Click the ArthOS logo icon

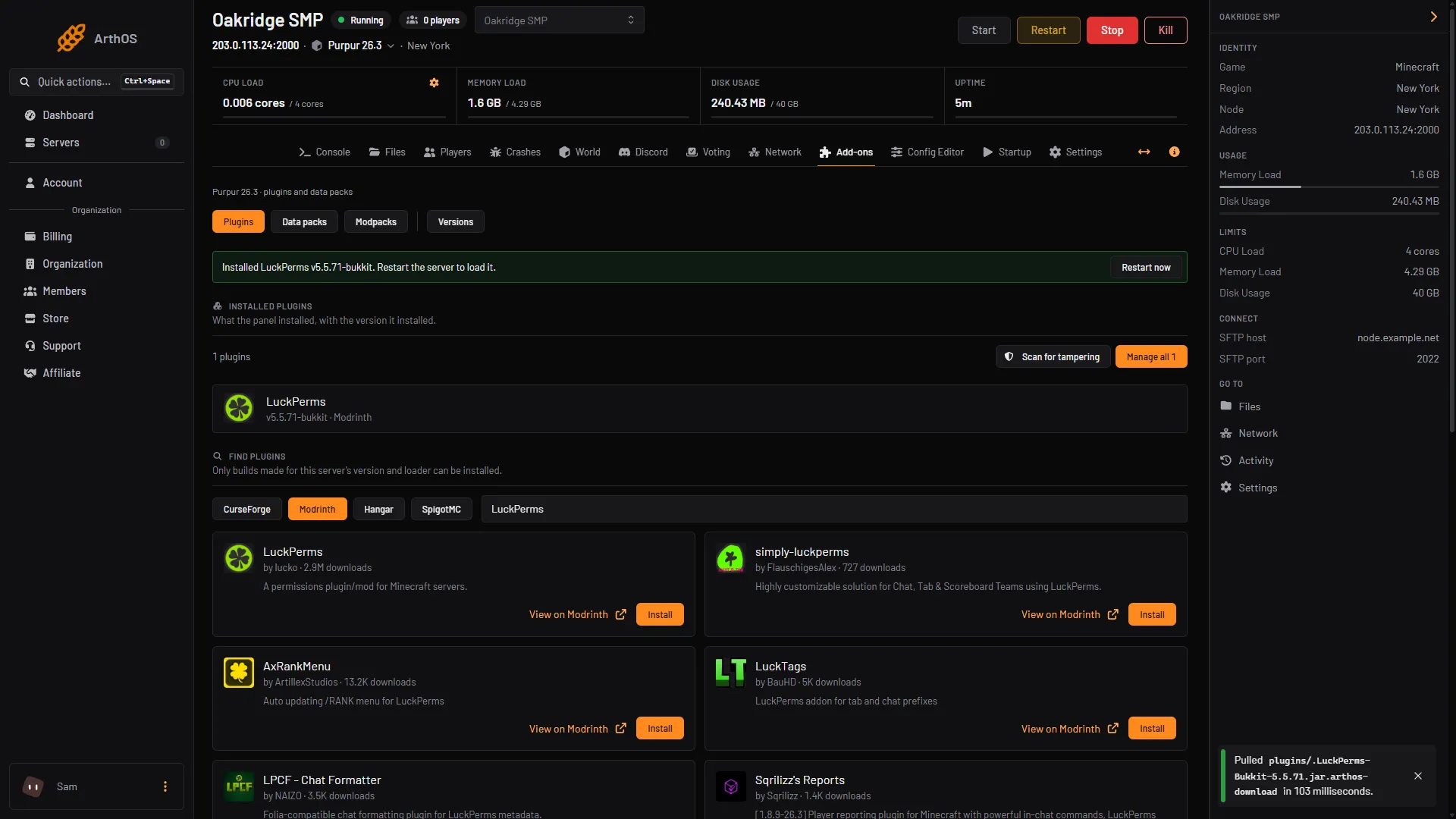71,38
